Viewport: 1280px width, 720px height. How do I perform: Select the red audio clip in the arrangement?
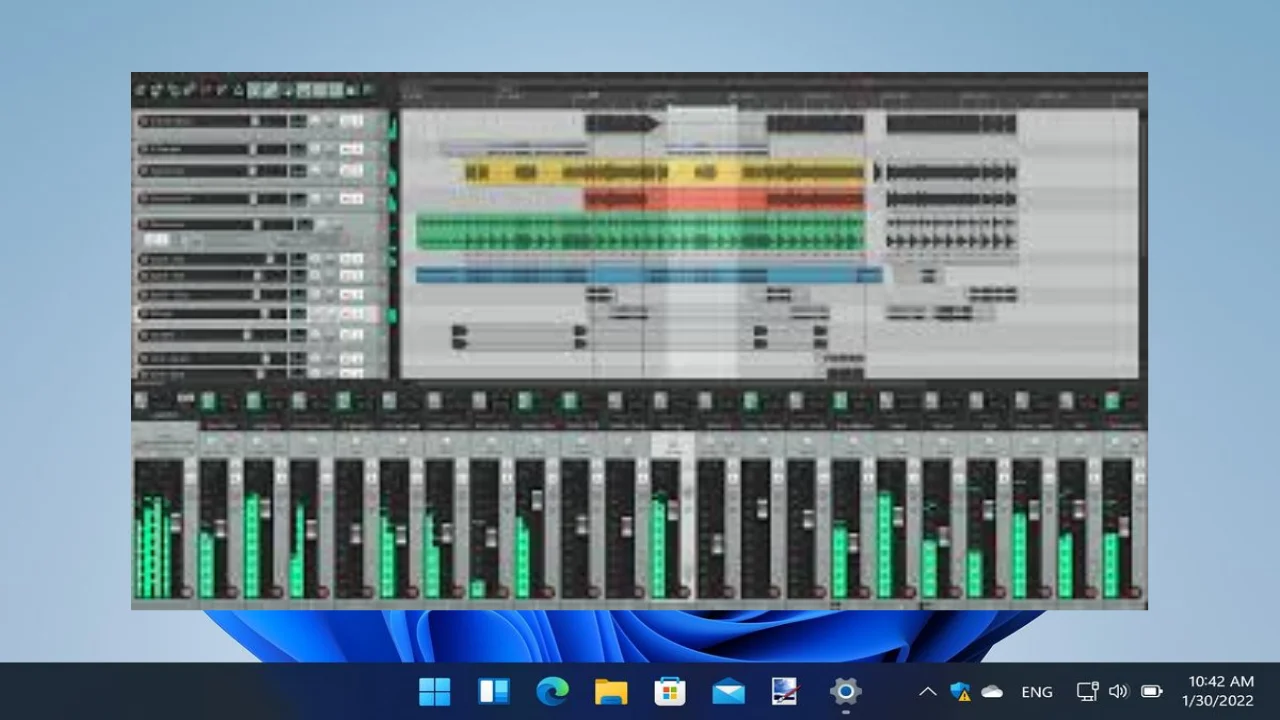[724, 198]
